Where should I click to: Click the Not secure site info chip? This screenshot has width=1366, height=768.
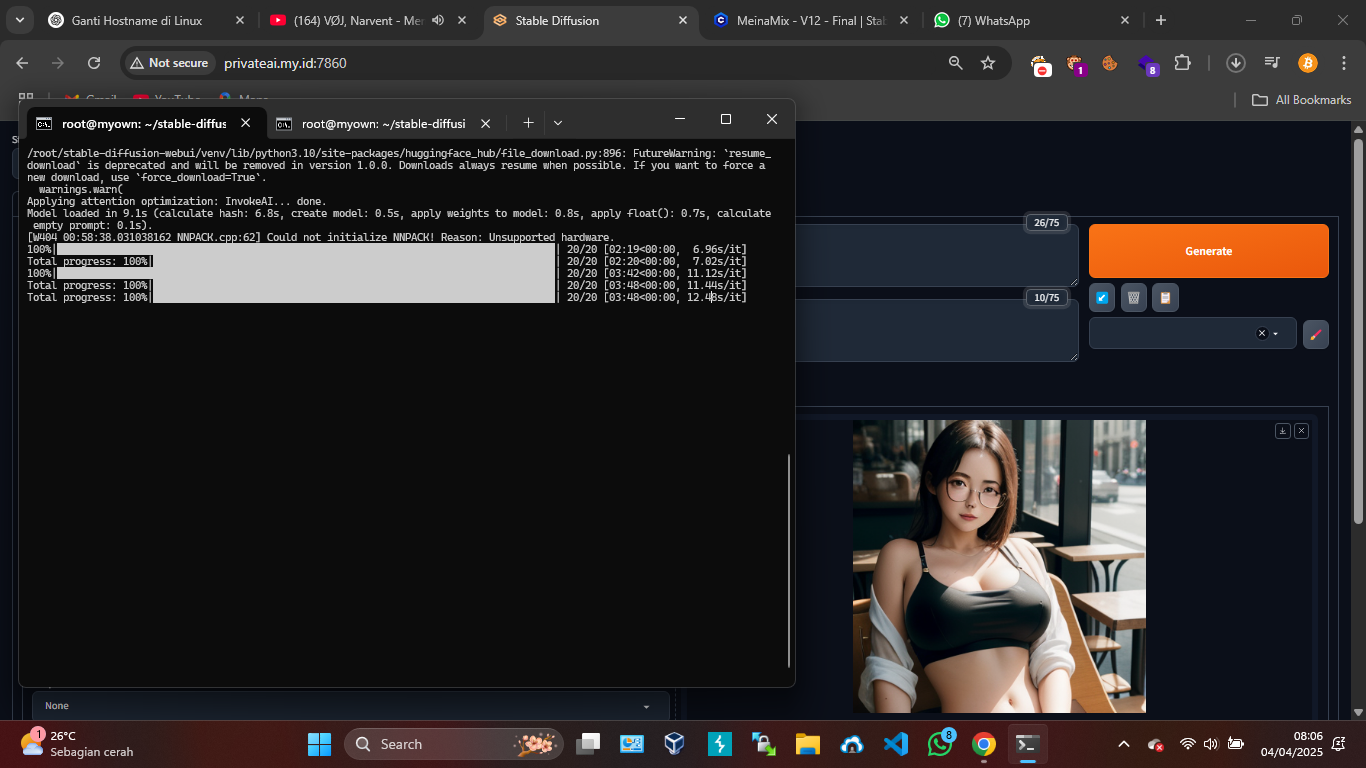[170, 63]
